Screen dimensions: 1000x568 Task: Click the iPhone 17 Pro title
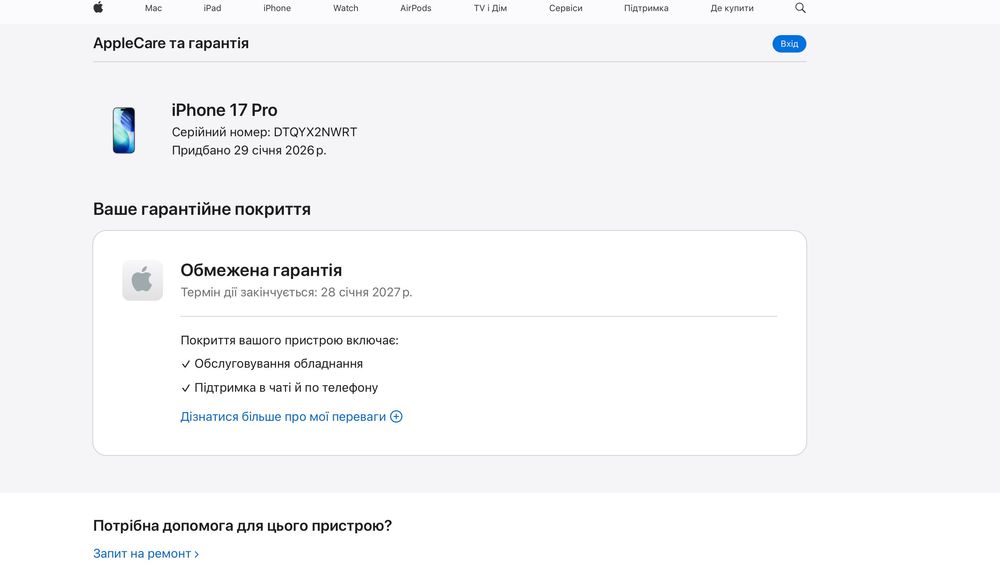tap(224, 110)
